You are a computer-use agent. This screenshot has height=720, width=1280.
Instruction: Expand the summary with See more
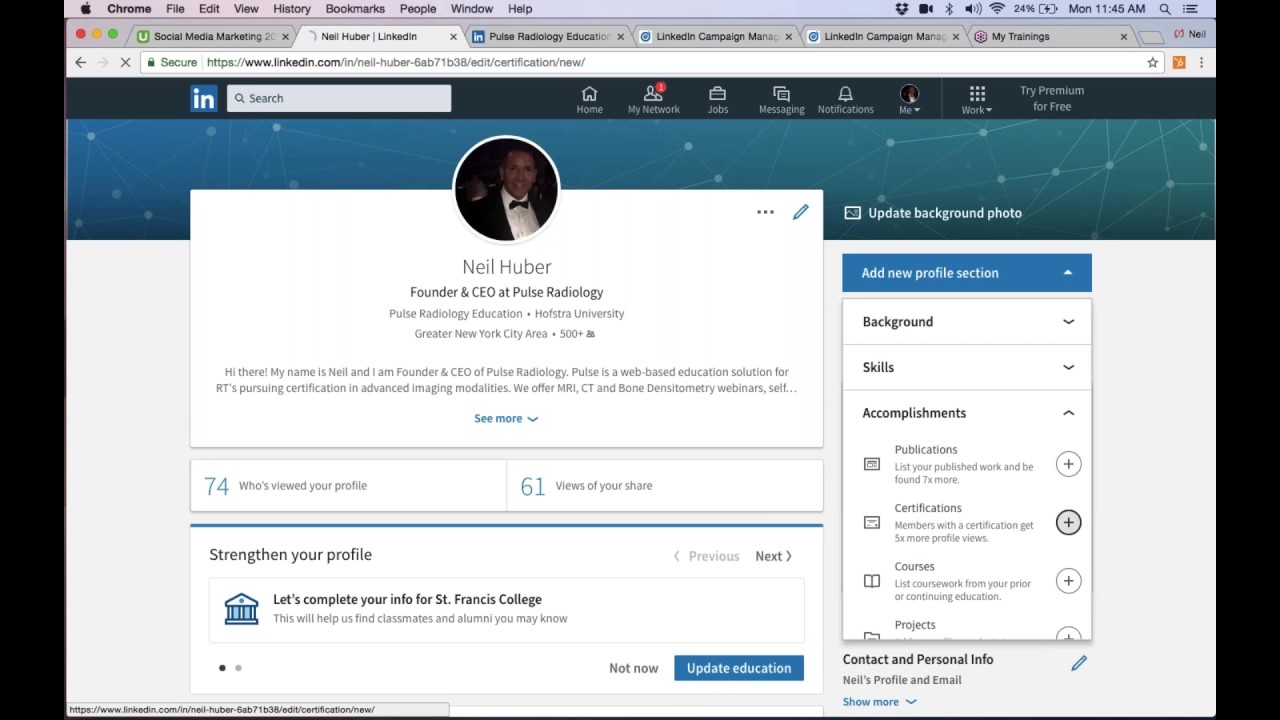506,419
